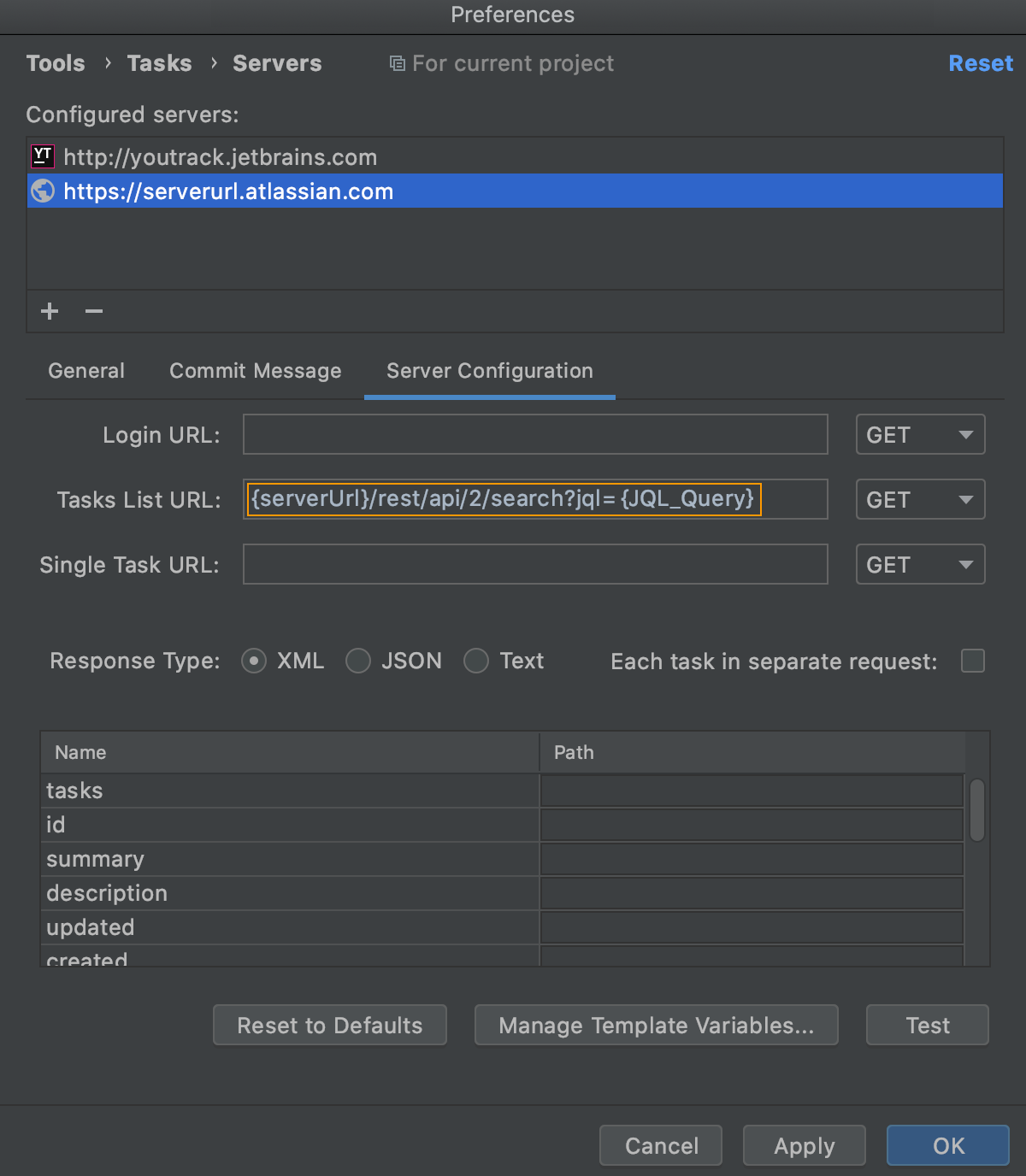Viewport: 1026px width, 1176px height.
Task: Click the Reset link
Action: [x=981, y=63]
